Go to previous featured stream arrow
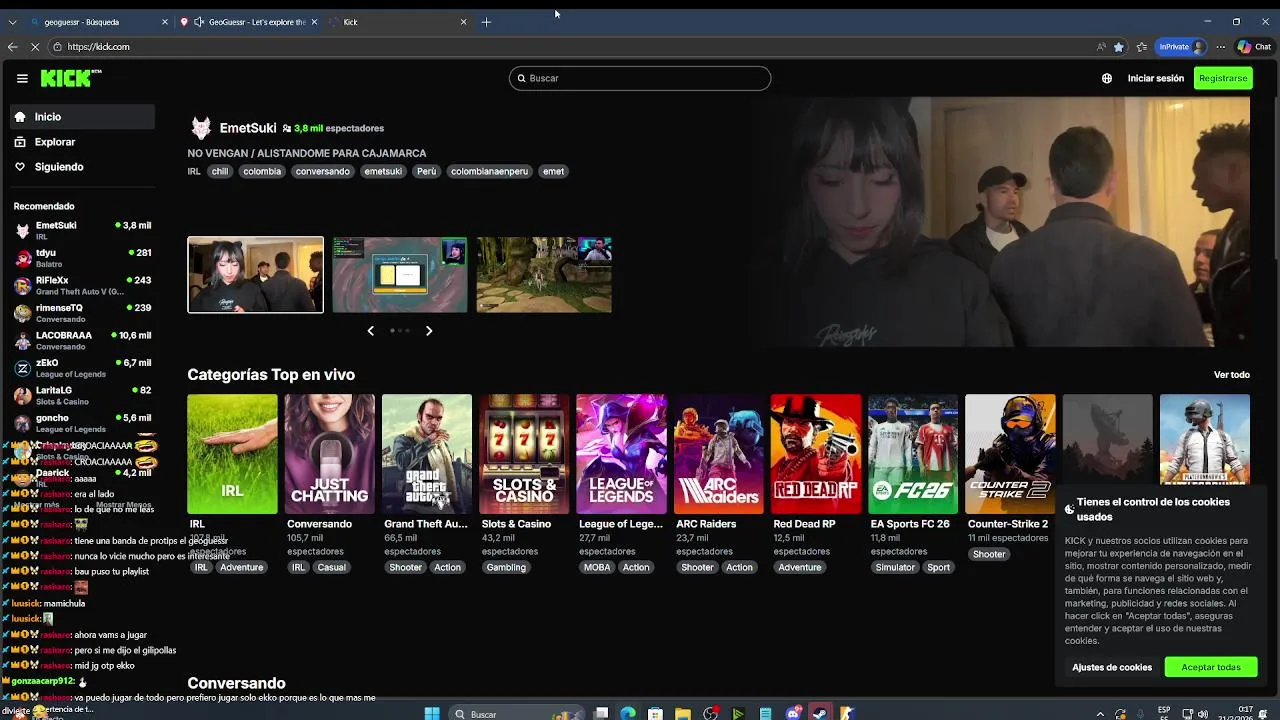1280x720 pixels. tap(370, 331)
